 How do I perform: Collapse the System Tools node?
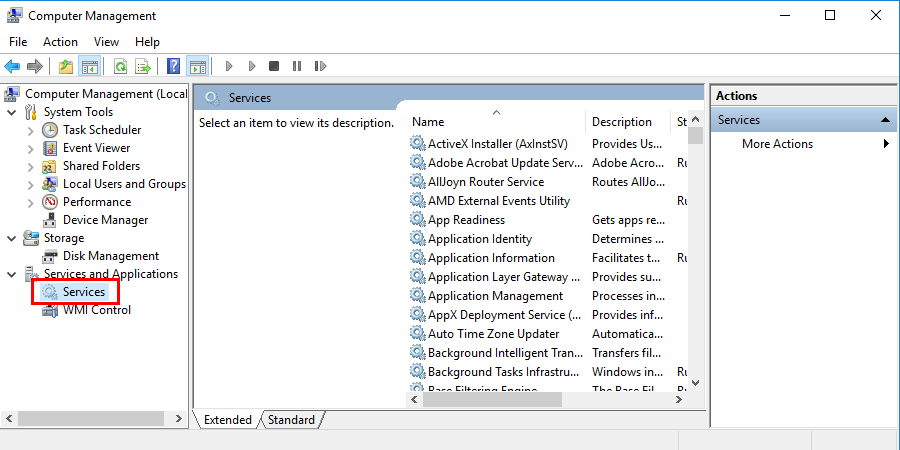[12, 112]
